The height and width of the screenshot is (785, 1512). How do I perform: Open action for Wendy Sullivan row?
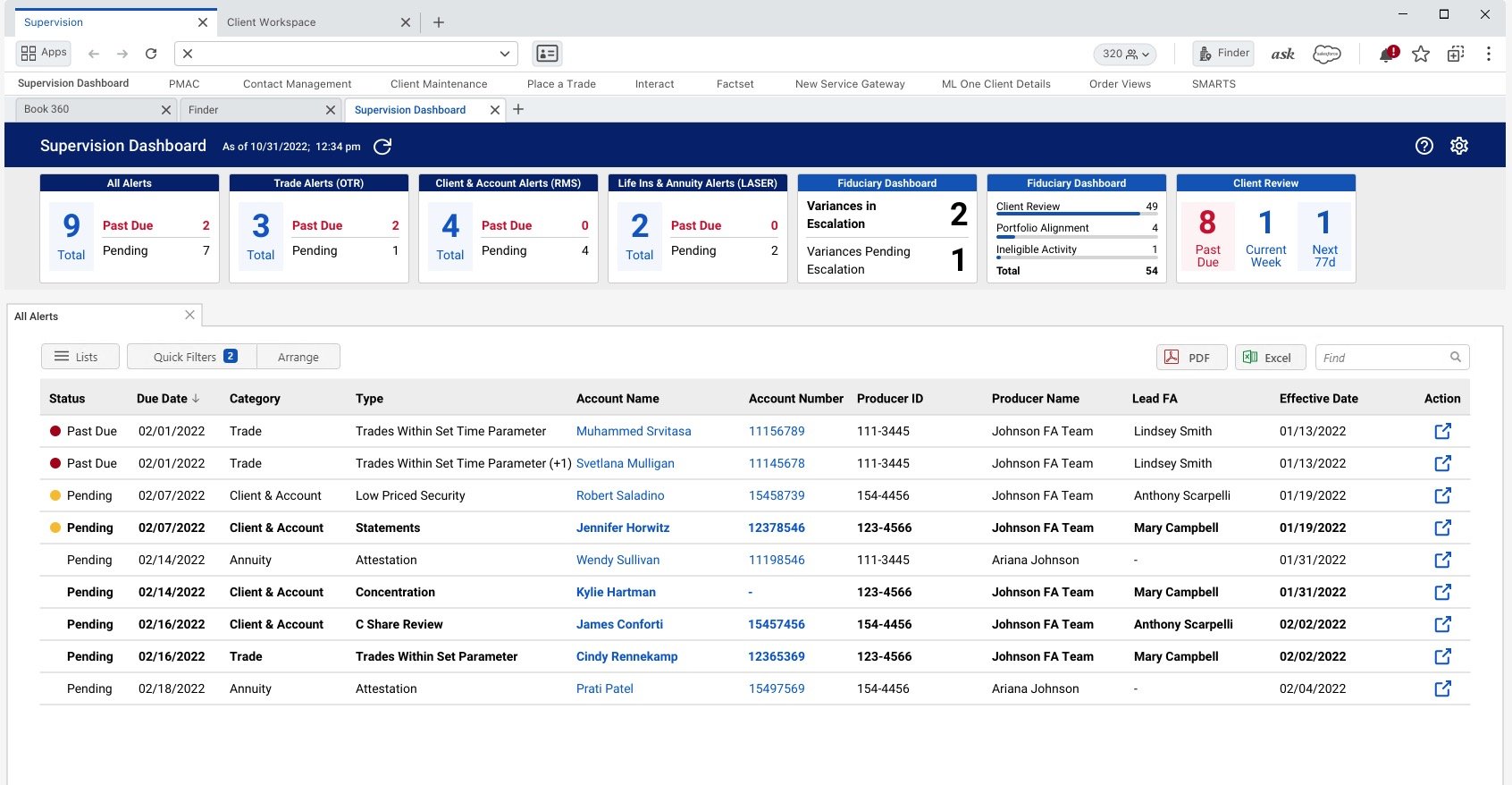point(1442,560)
